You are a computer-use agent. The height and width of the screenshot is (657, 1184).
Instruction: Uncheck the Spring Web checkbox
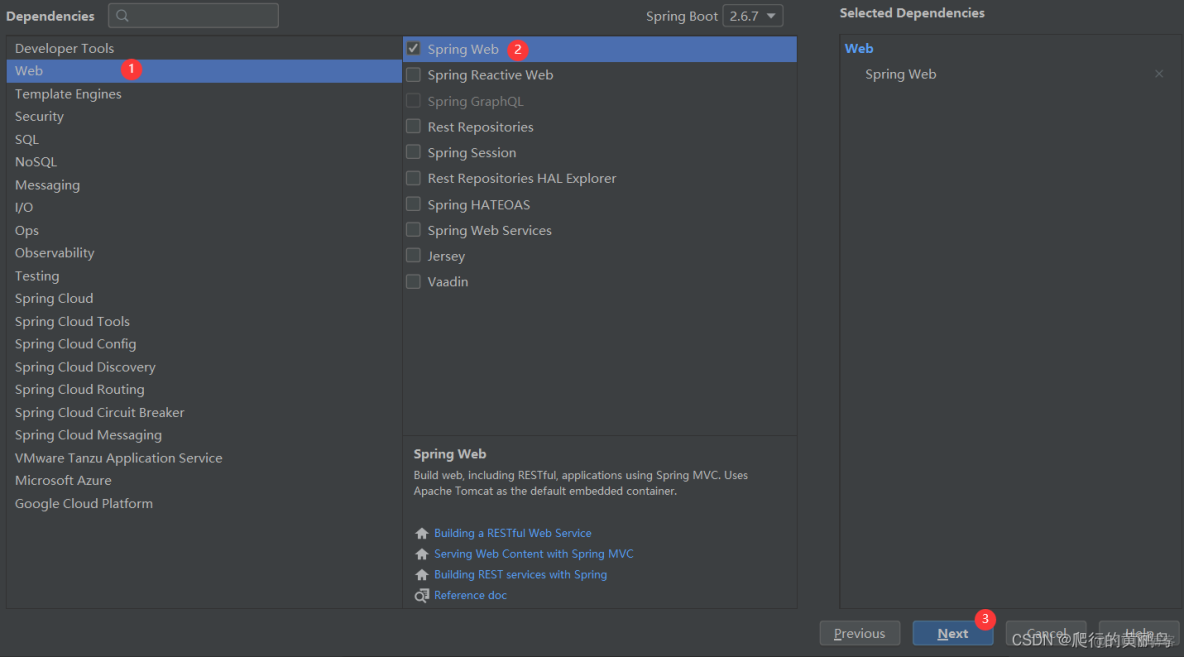pos(413,49)
